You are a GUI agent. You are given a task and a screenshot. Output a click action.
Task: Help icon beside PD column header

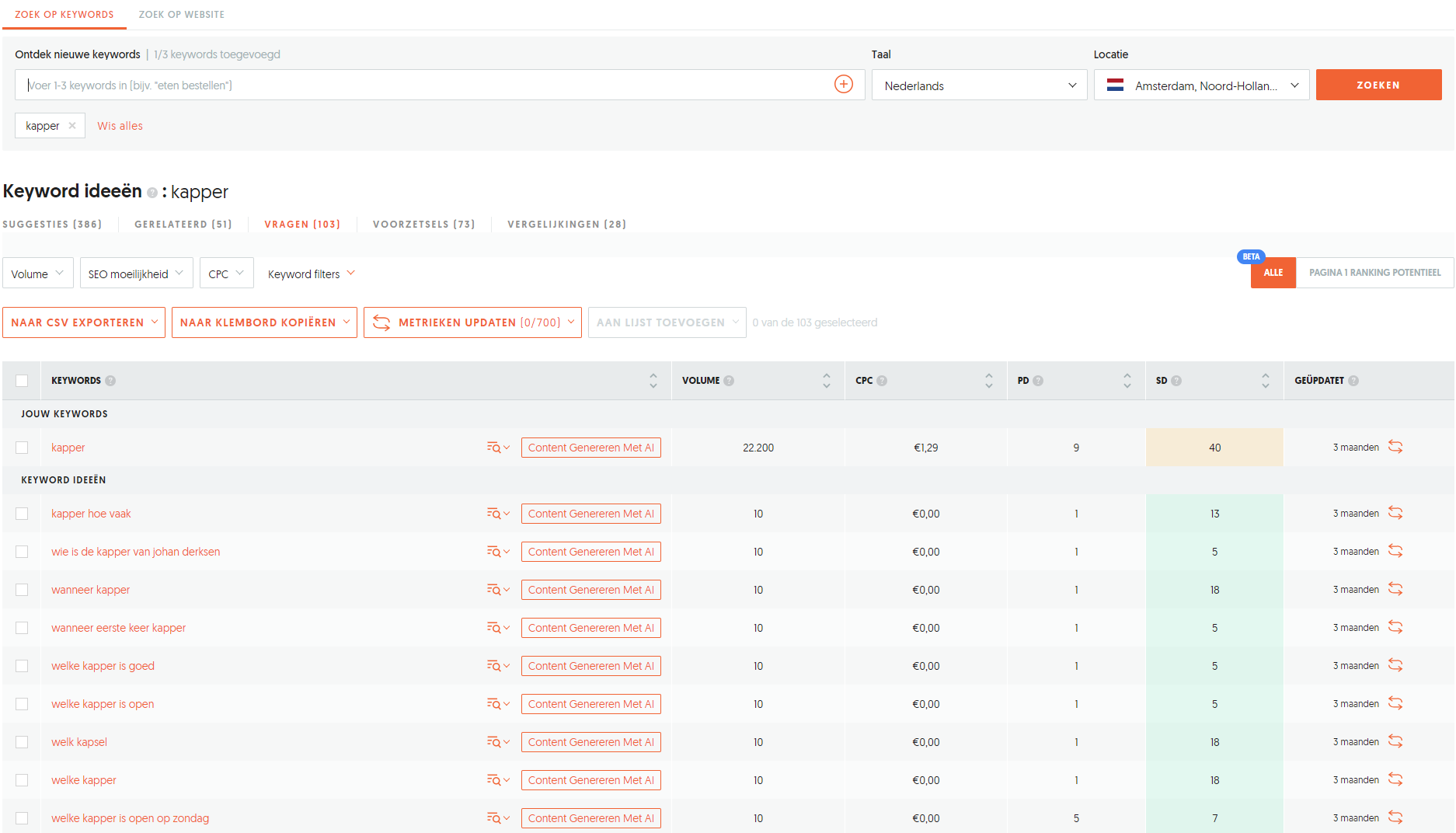click(x=1038, y=381)
